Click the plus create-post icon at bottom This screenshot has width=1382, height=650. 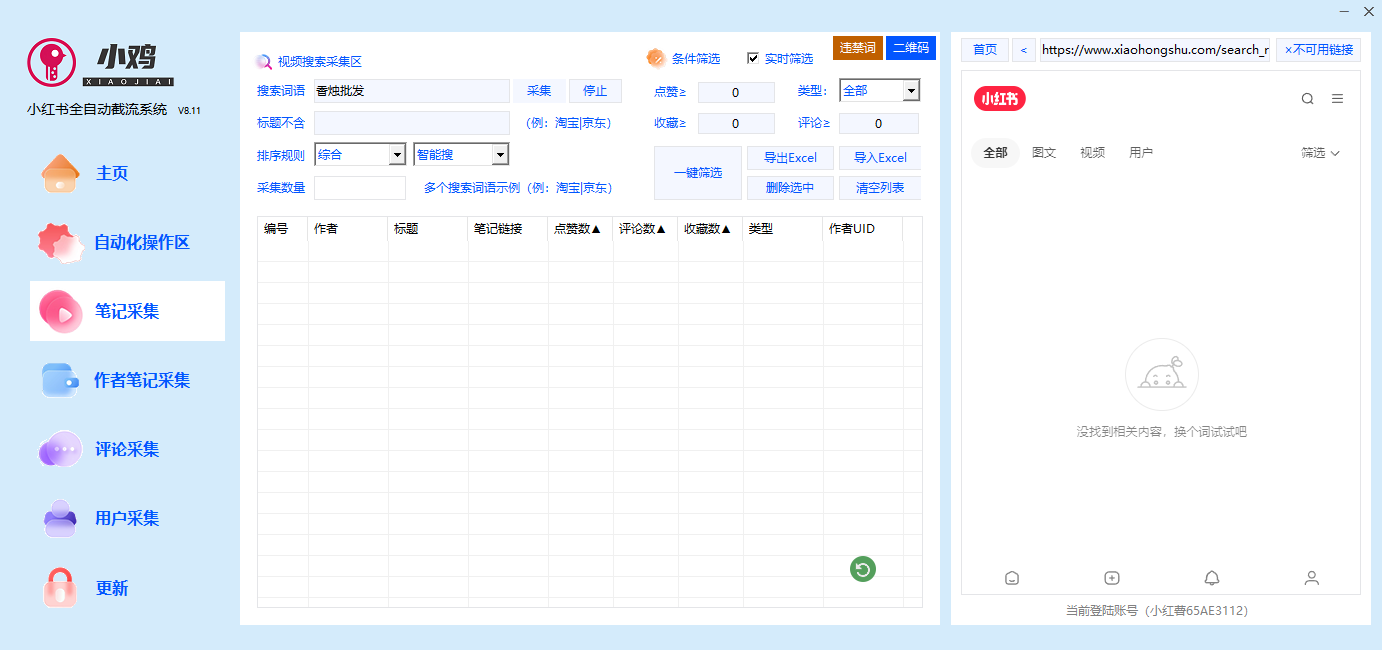(x=1111, y=578)
